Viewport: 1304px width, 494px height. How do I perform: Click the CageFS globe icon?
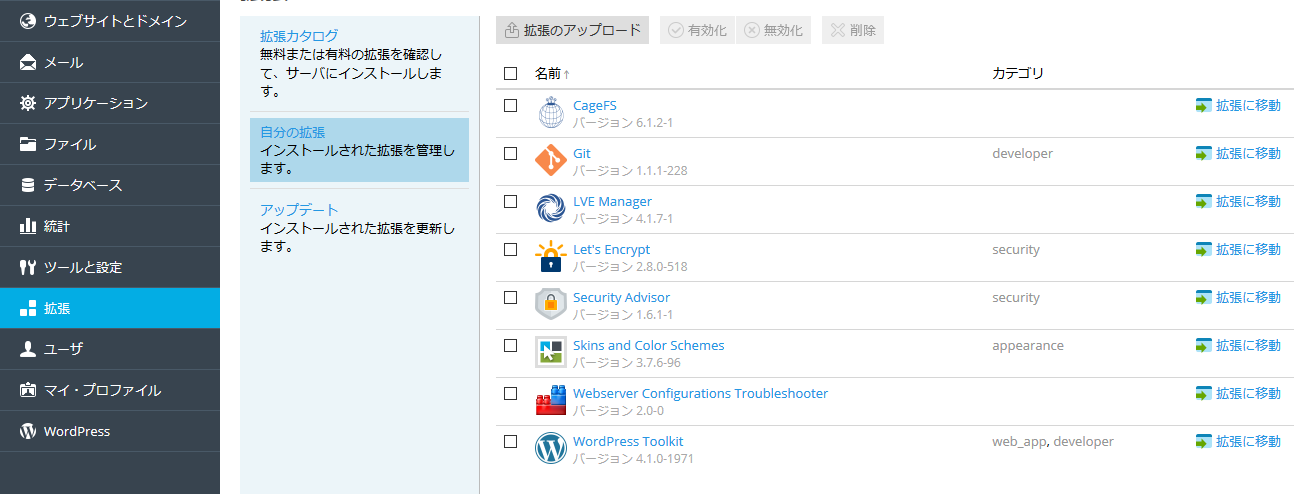550,113
